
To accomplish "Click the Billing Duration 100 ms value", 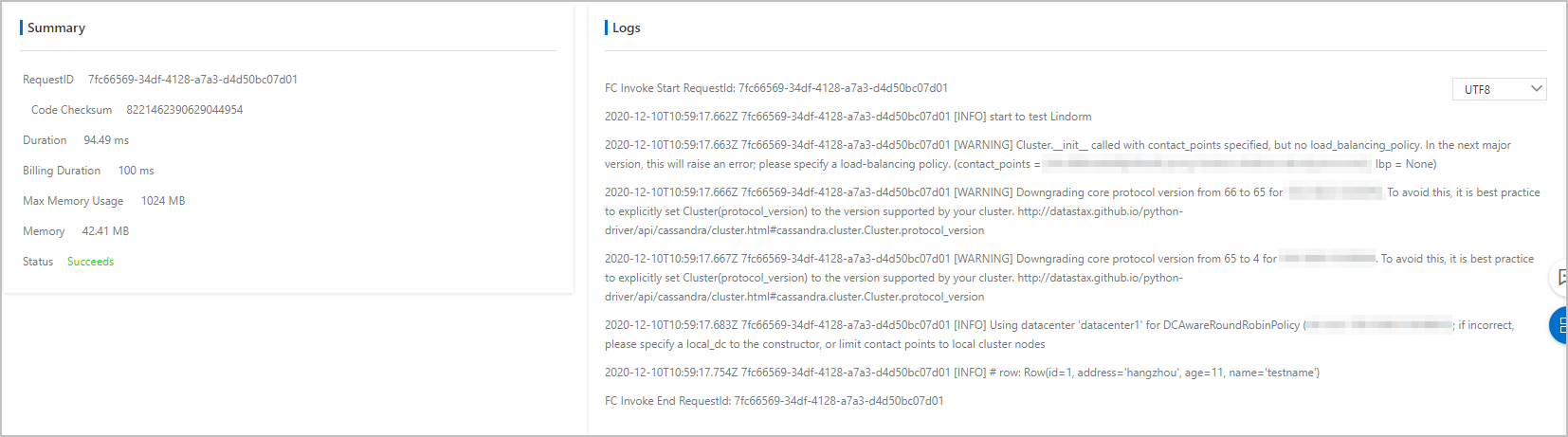I will (x=136, y=171).
